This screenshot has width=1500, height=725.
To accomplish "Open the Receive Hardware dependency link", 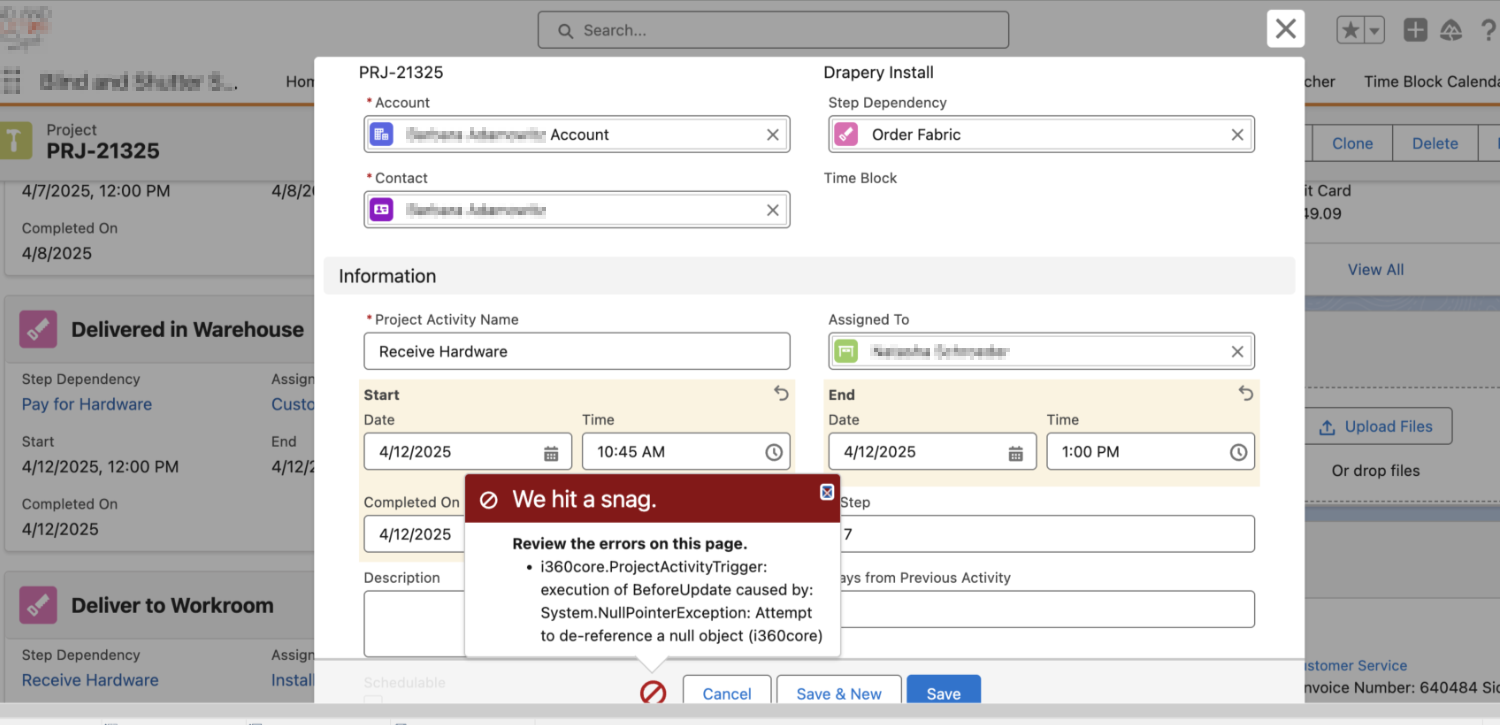I will coord(90,680).
